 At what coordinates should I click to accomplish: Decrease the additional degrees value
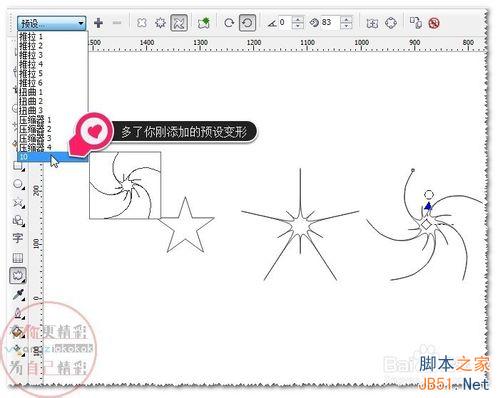point(346,26)
